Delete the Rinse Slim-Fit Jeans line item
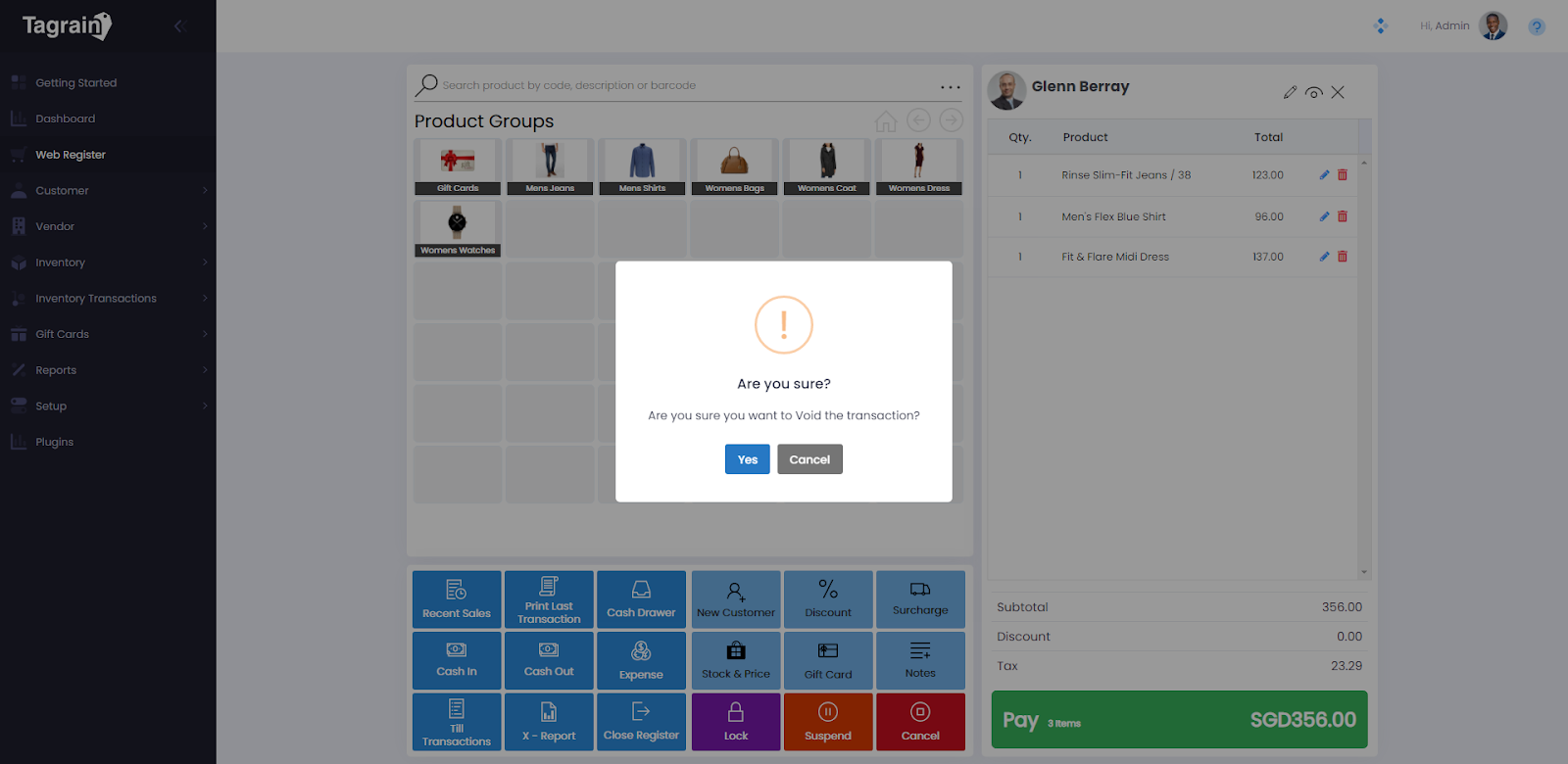1568x764 pixels. (1343, 175)
